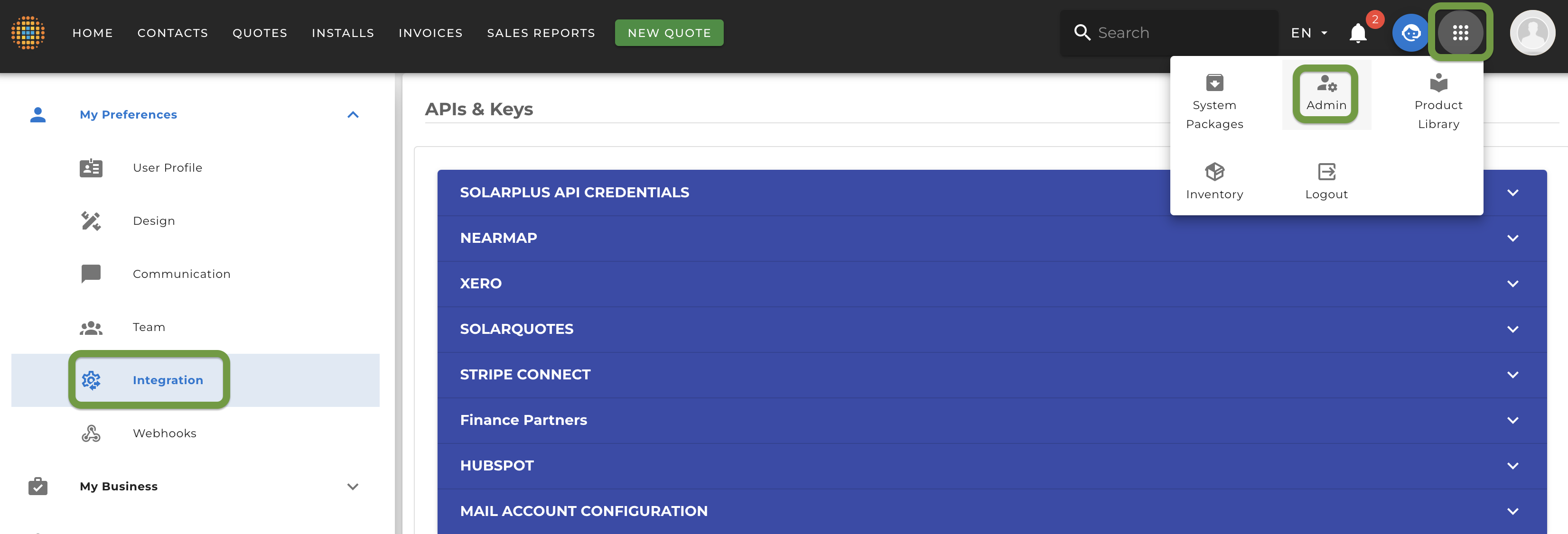Expand the Solarquotes panel chevron
Image resolution: width=1568 pixels, height=534 pixels.
point(1512,330)
